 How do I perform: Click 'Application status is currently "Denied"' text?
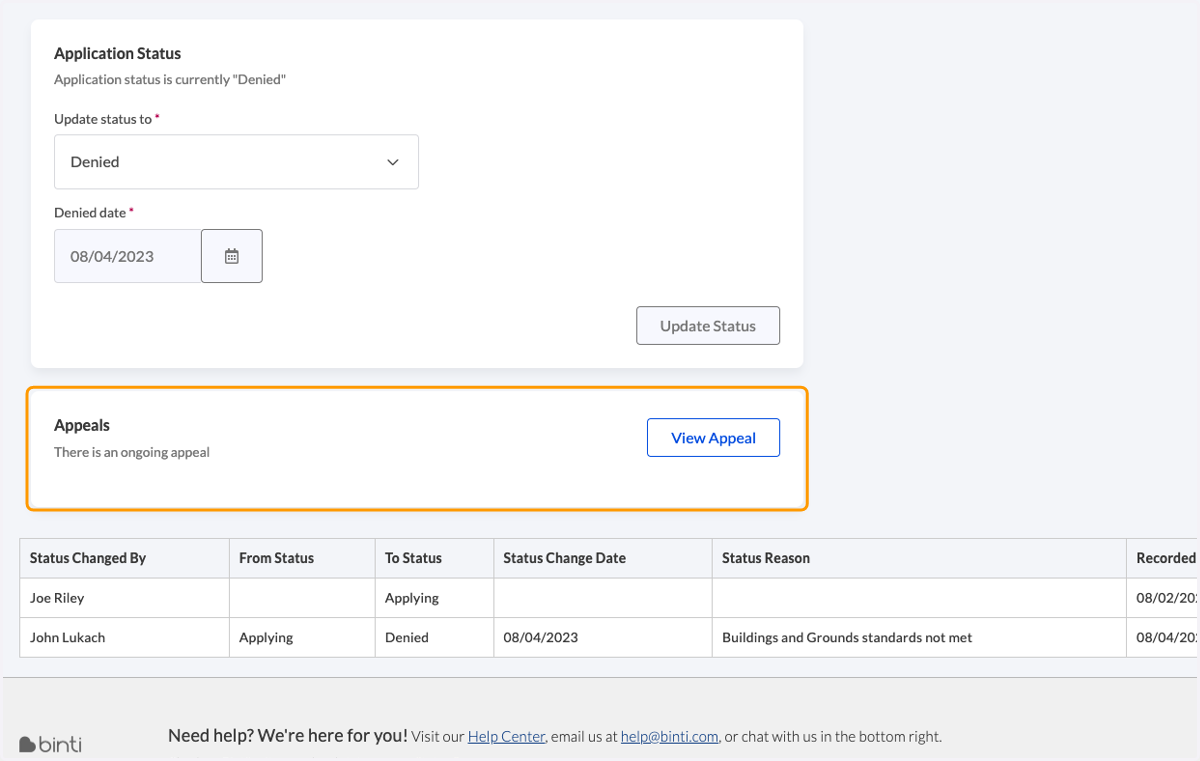point(170,79)
